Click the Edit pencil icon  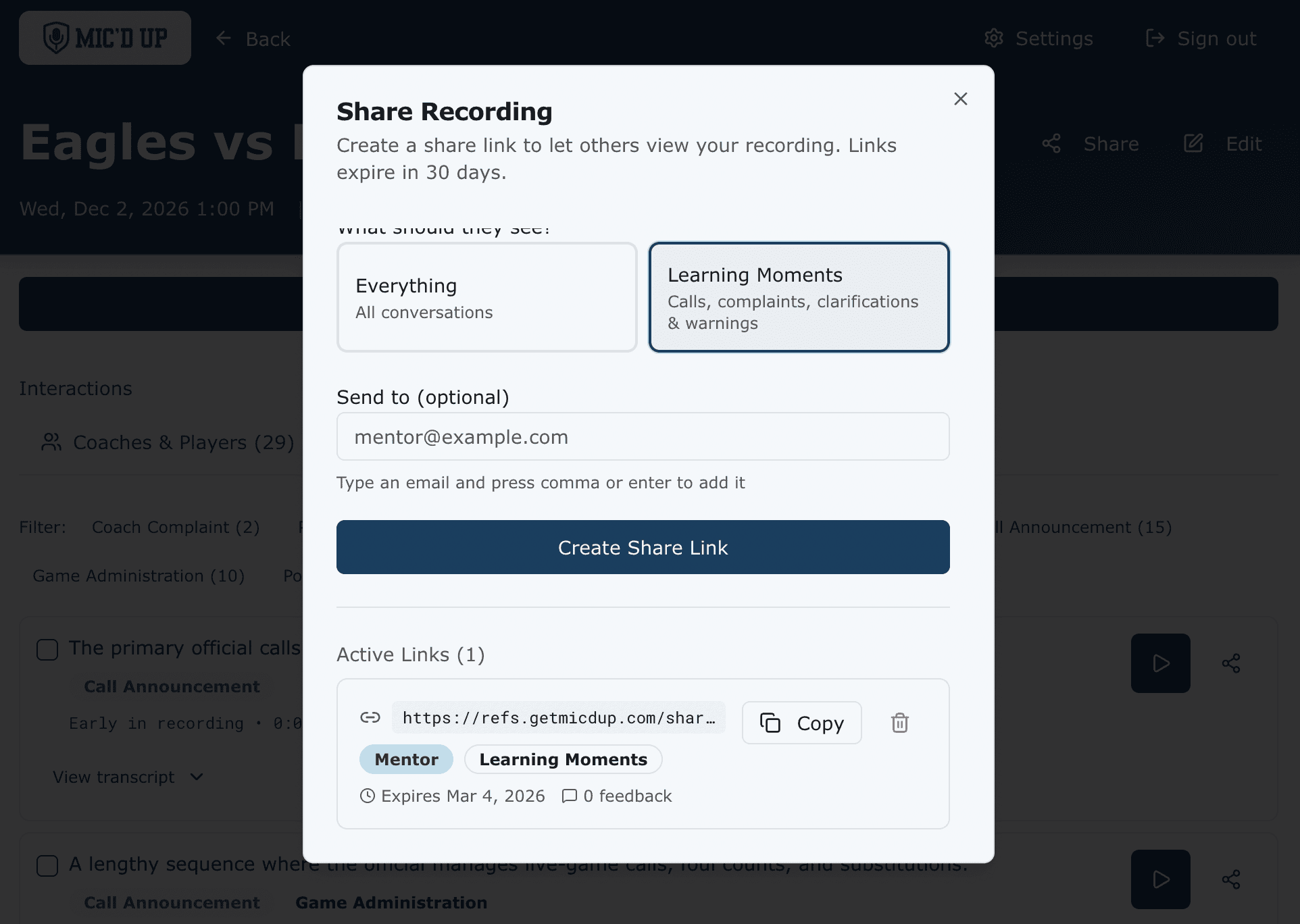[1194, 143]
